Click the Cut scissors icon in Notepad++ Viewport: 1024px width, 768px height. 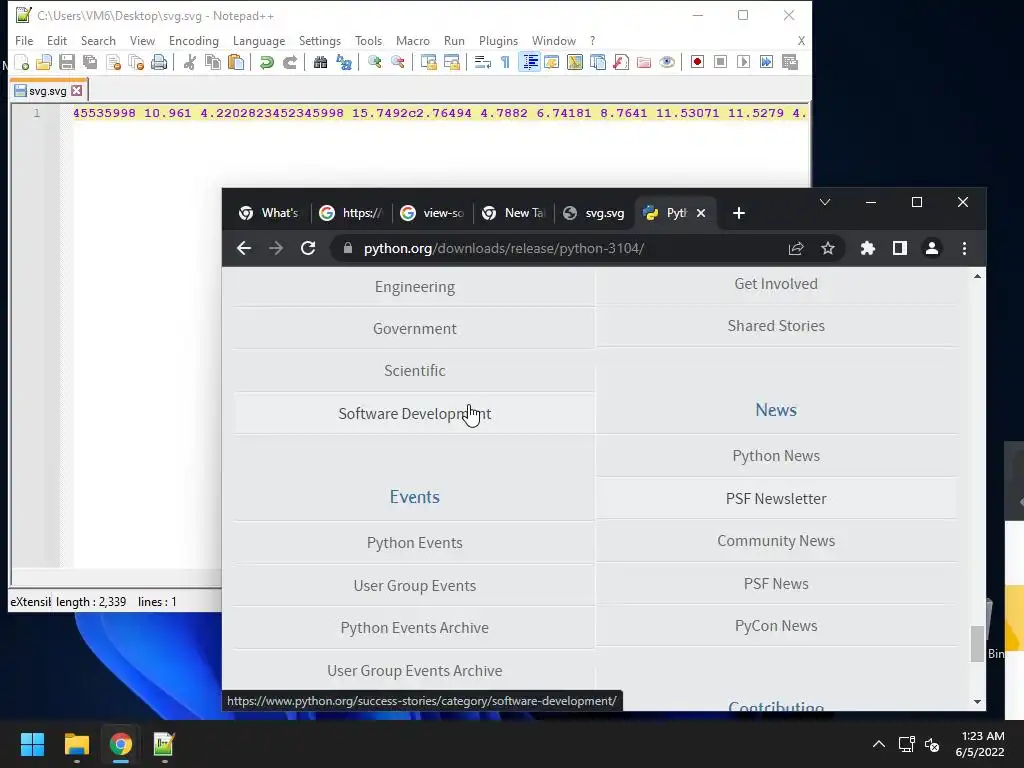(189, 62)
